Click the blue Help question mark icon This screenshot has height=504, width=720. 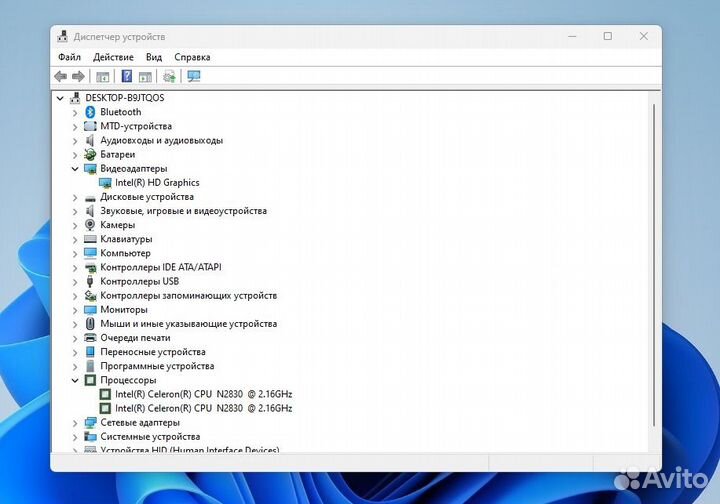coord(127,76)
